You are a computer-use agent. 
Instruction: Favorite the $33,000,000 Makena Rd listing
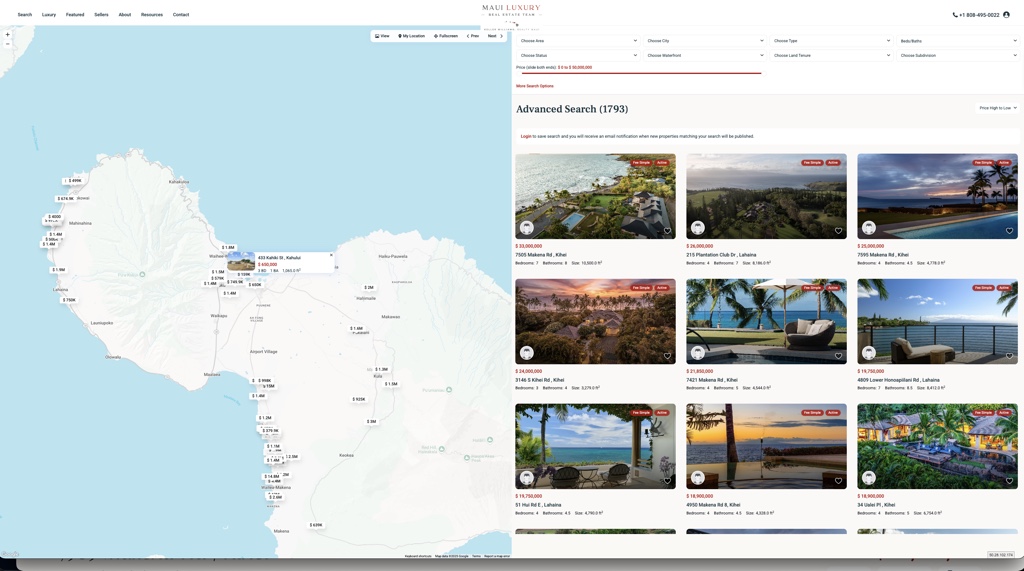(x=667, y=231)
